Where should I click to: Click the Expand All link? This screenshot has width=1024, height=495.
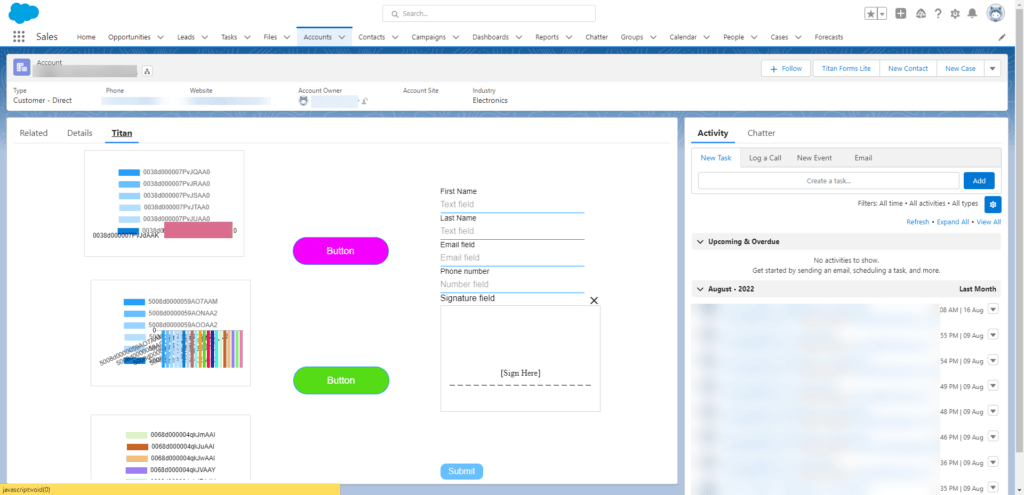pyautogui.click(x=952, y=222)
